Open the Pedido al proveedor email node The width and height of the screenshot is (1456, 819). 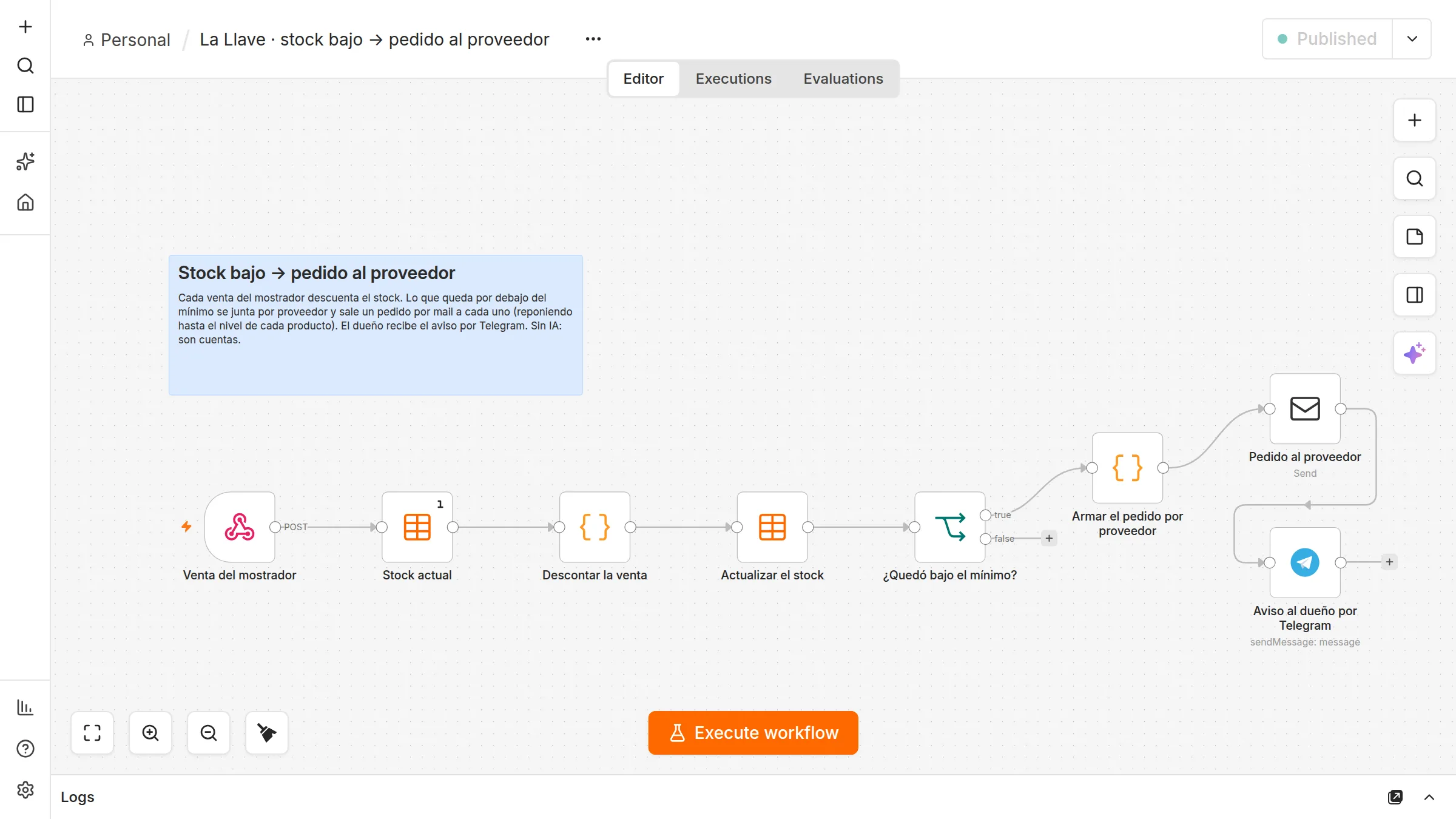pos(1305,408)
